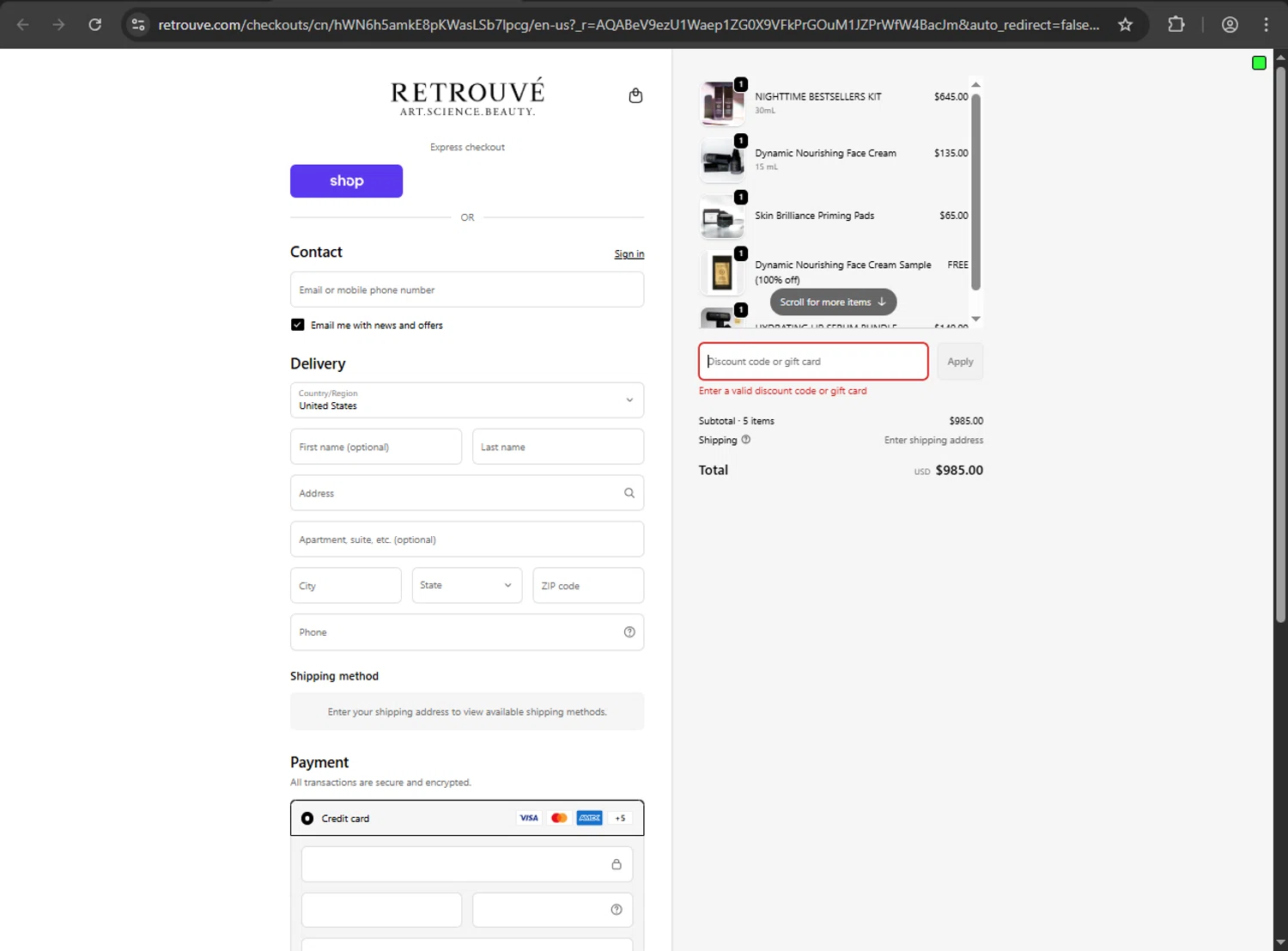Focus the Email or mobile phone number field
The height and width of the screenshot is (951, 1288).
pyautogui.click(x=467, y=290)
